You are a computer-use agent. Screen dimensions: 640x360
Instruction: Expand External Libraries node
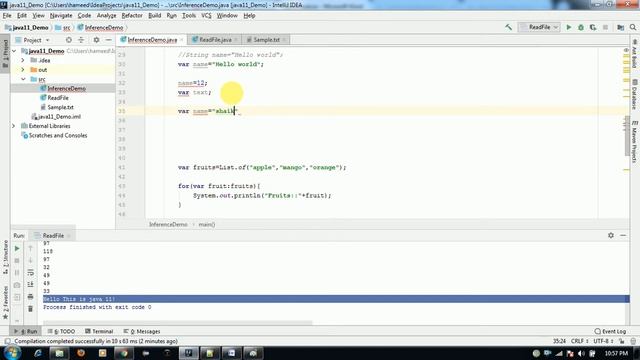14,126
